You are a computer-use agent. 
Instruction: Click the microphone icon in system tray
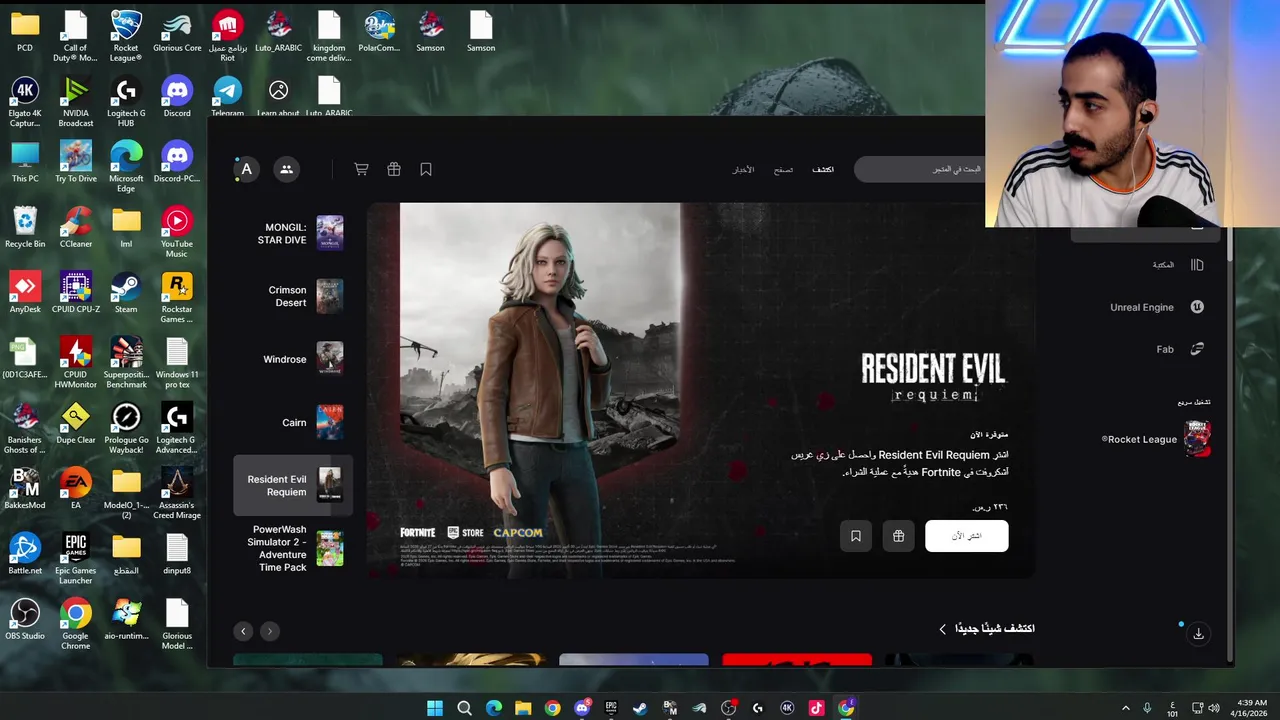pos(1147,708)
